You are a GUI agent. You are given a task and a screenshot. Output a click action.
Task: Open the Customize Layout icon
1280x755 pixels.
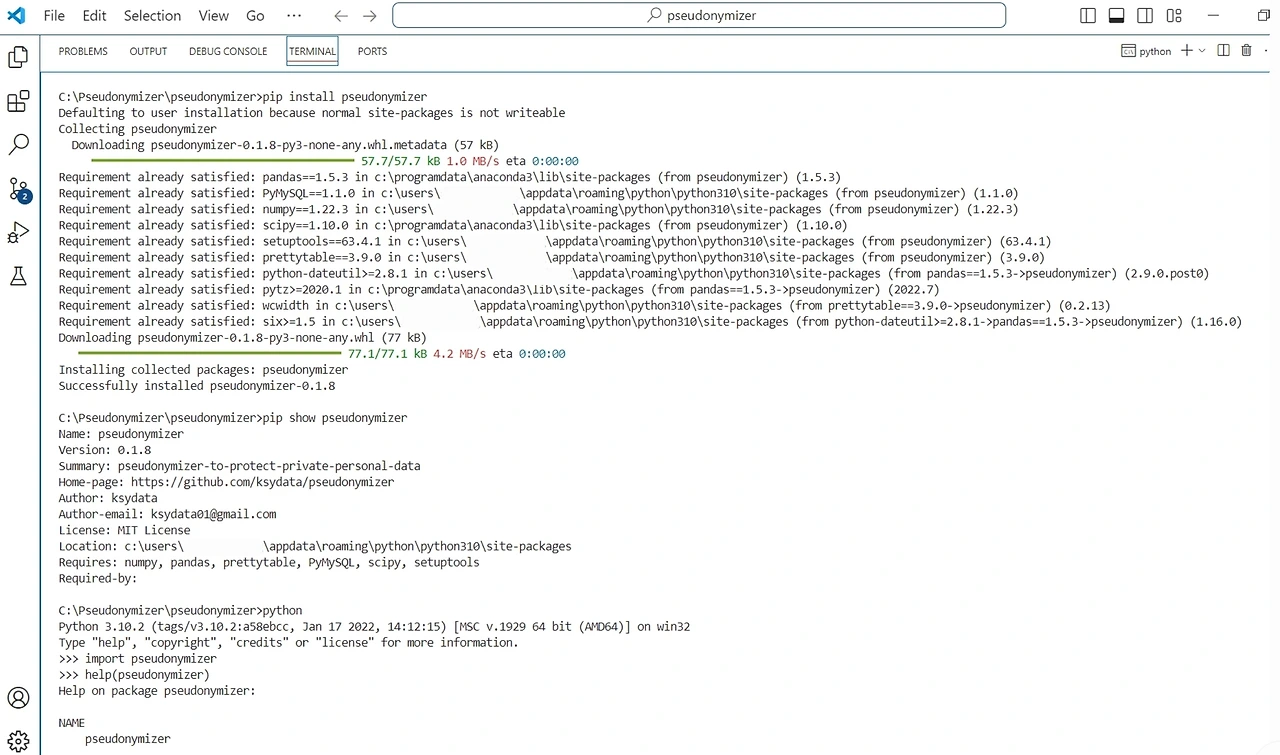1174,16
